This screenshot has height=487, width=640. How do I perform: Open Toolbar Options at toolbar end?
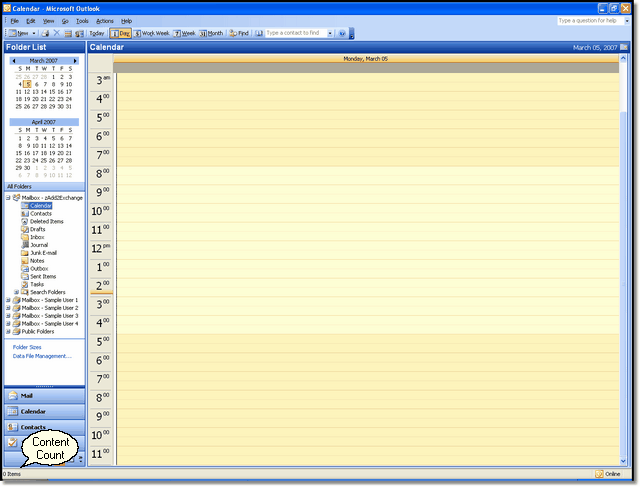[x=352, y=33]
